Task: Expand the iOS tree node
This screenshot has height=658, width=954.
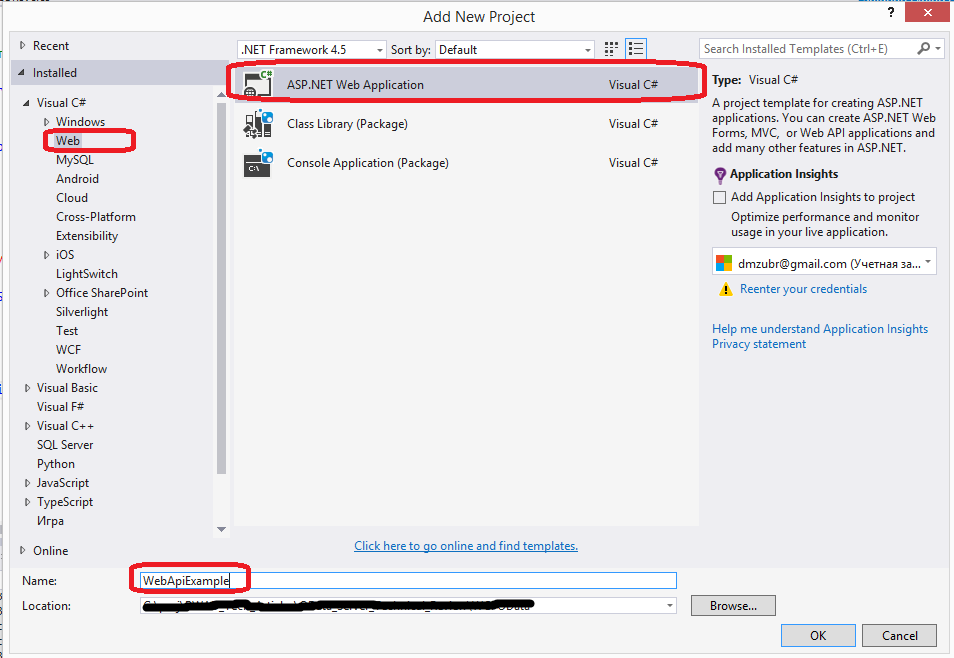Action: pyautogui.click(x=46, y=255)
